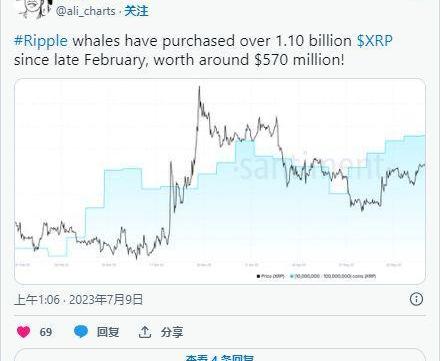Click the black Price (XRP) legend marker
This screenshot has width=446, height=361.
[258, 276]
